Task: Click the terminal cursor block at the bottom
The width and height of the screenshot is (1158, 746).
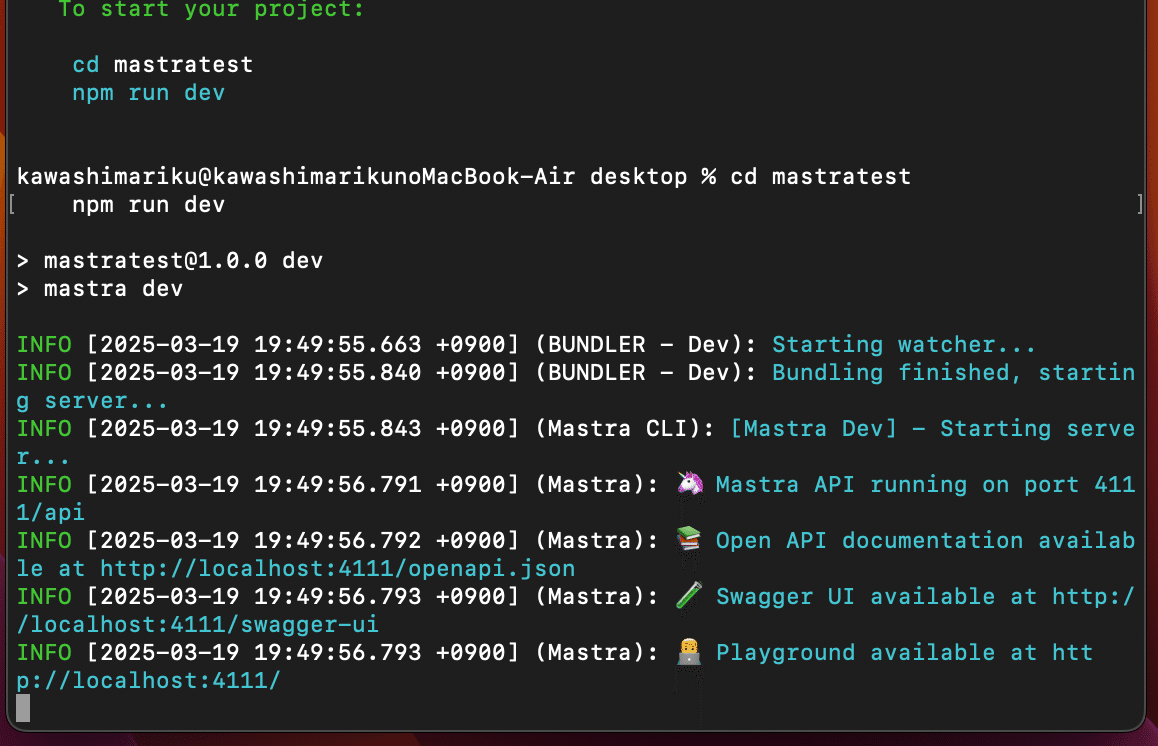Action: [x=23, y=708]
